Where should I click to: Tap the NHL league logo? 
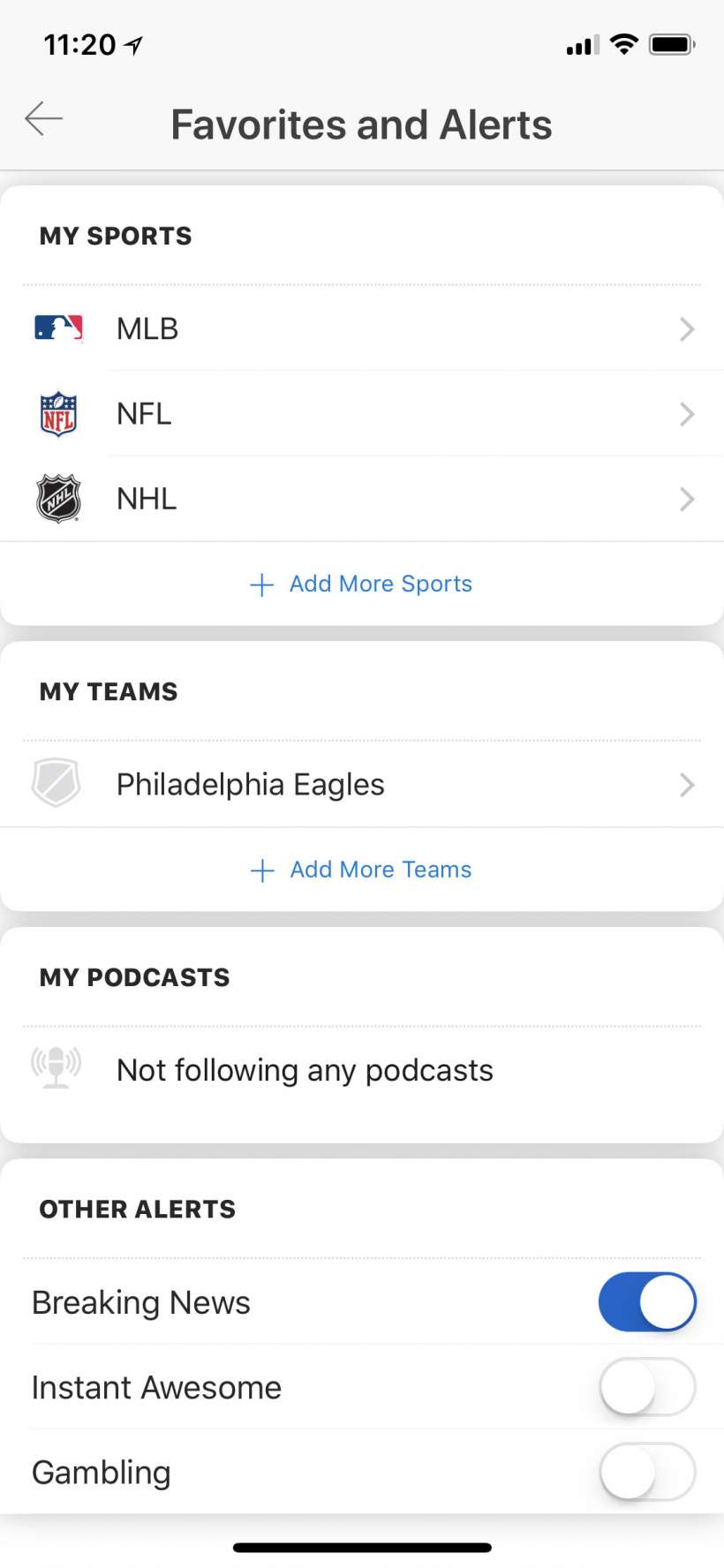pos(58,499)
